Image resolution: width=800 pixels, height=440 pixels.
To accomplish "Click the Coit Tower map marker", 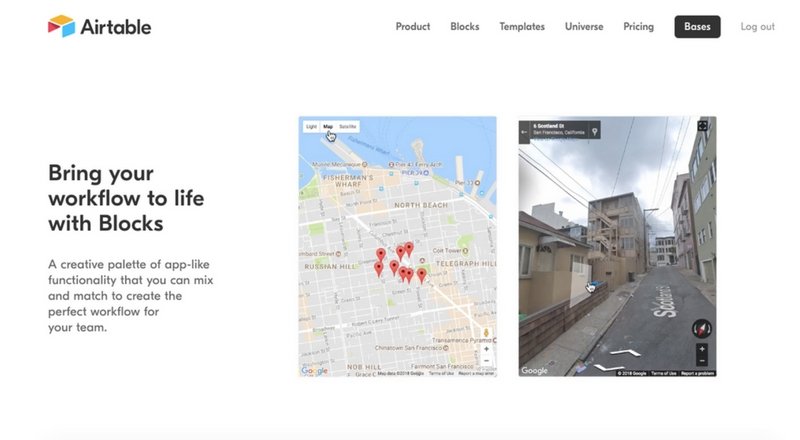I will pos(465,251).
